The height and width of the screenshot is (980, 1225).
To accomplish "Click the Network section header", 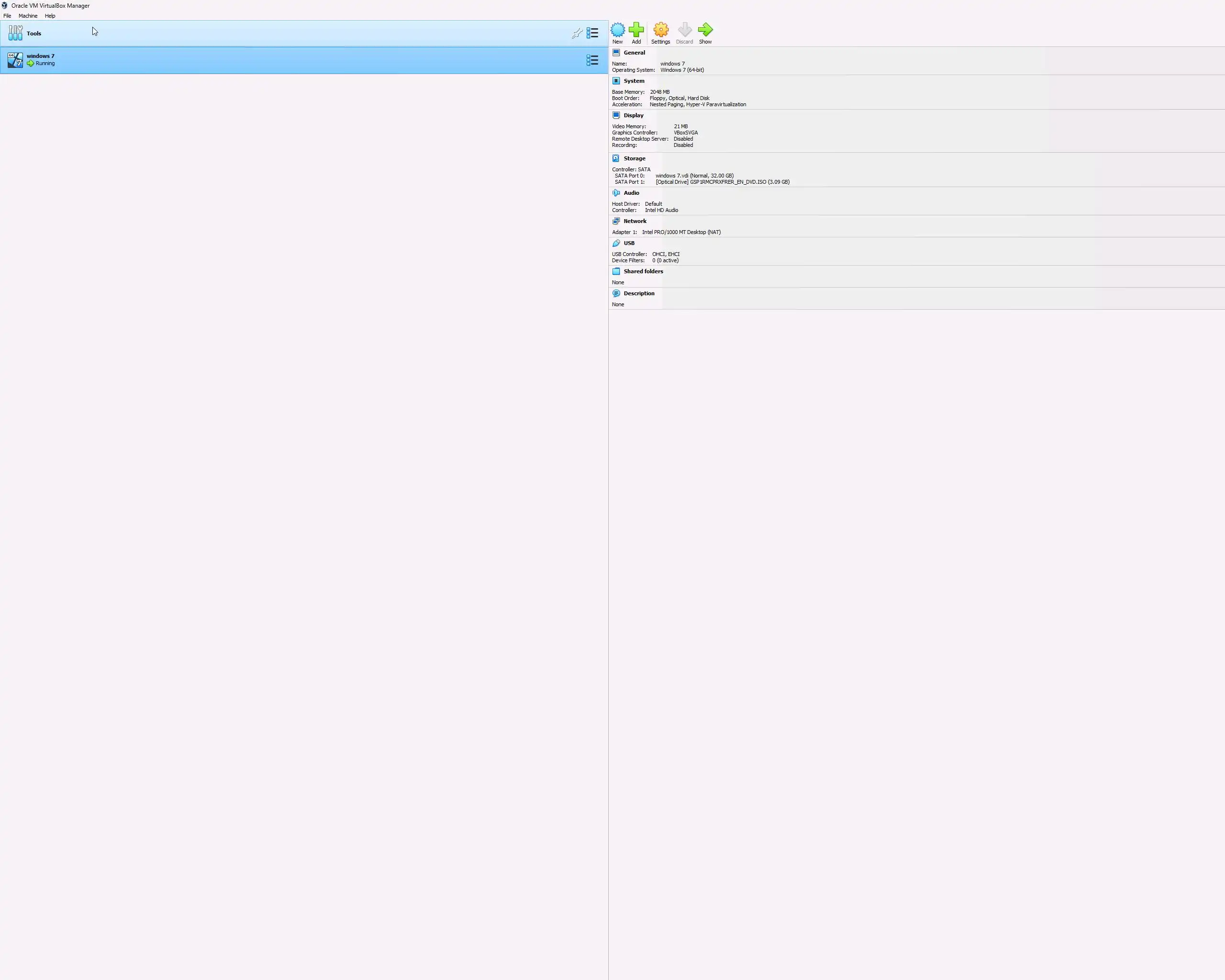I will point(635,222).
